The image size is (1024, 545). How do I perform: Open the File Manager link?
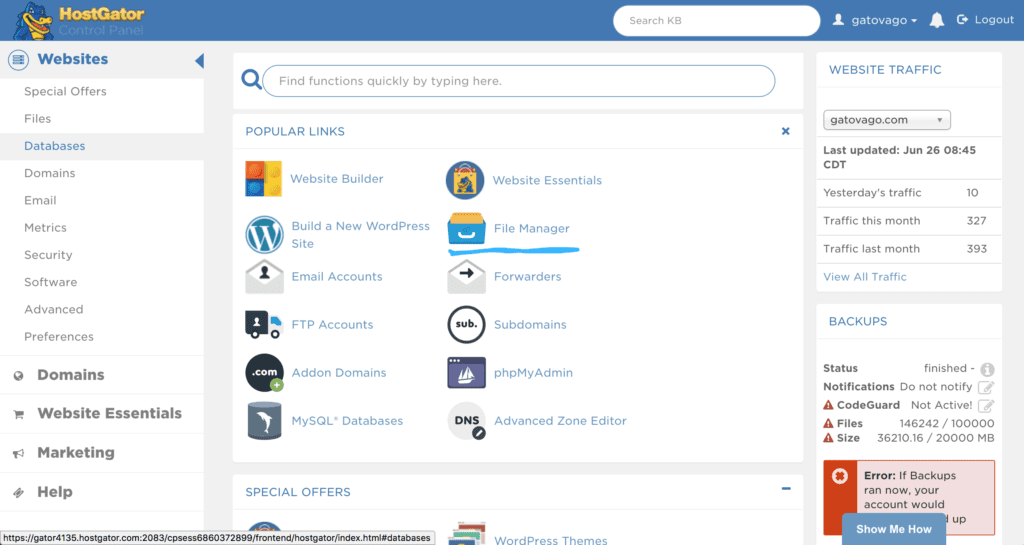point(532,228)
